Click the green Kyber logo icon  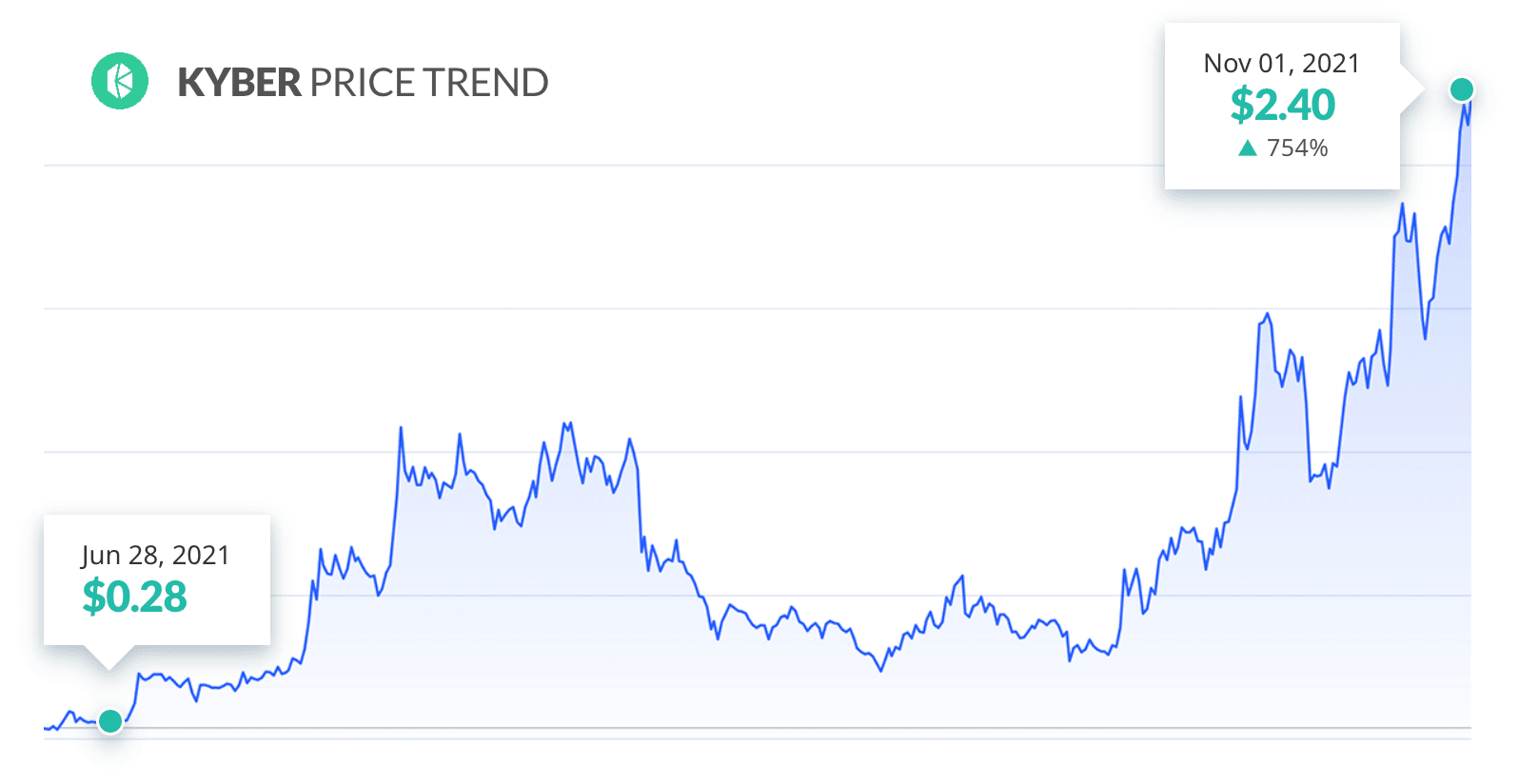coord(120,81)
